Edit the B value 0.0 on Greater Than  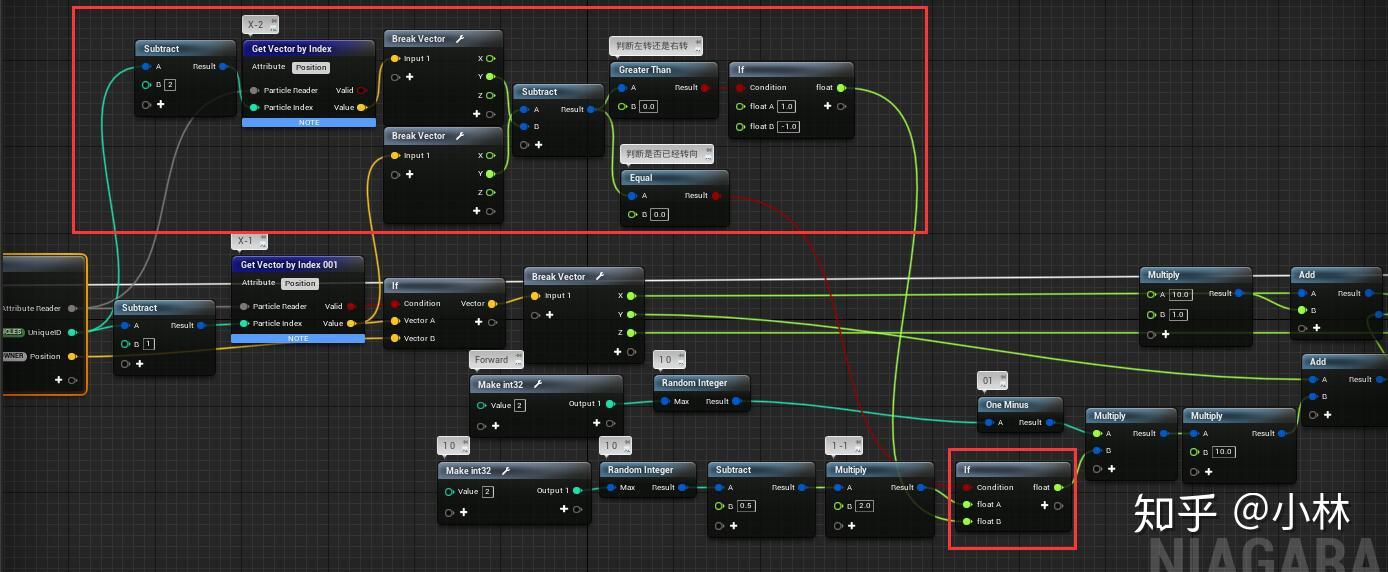648,106
